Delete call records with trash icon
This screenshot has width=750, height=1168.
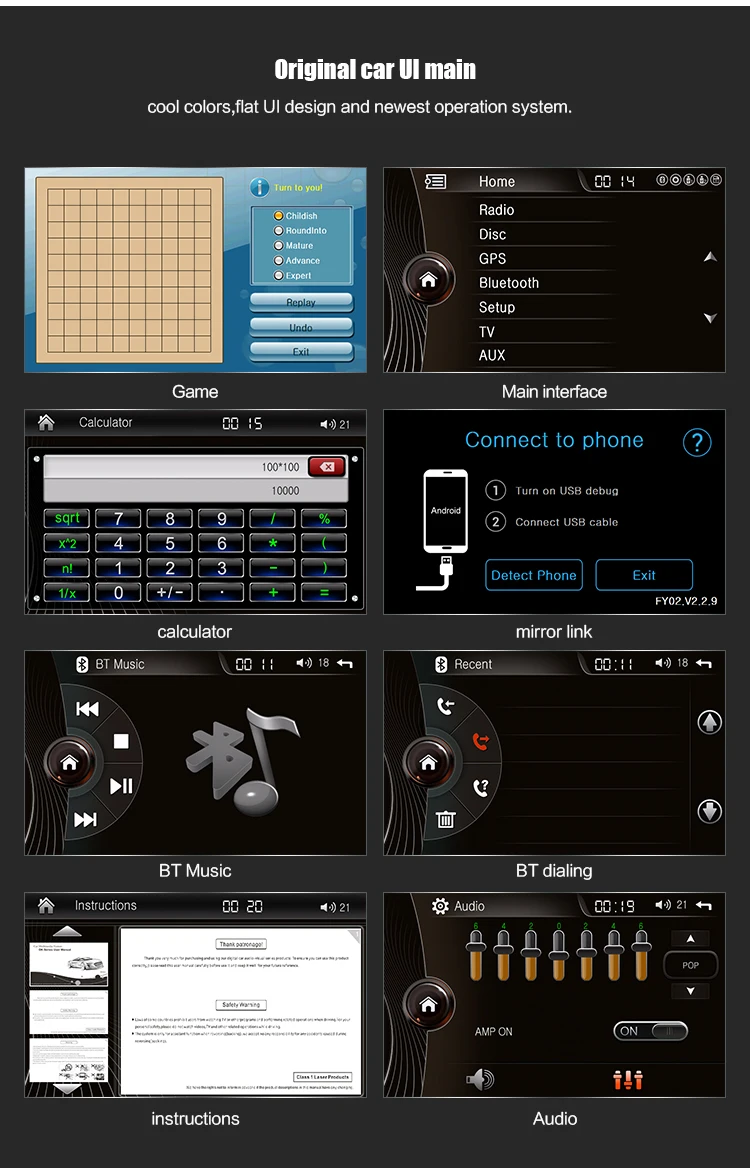tap(445, 819)
